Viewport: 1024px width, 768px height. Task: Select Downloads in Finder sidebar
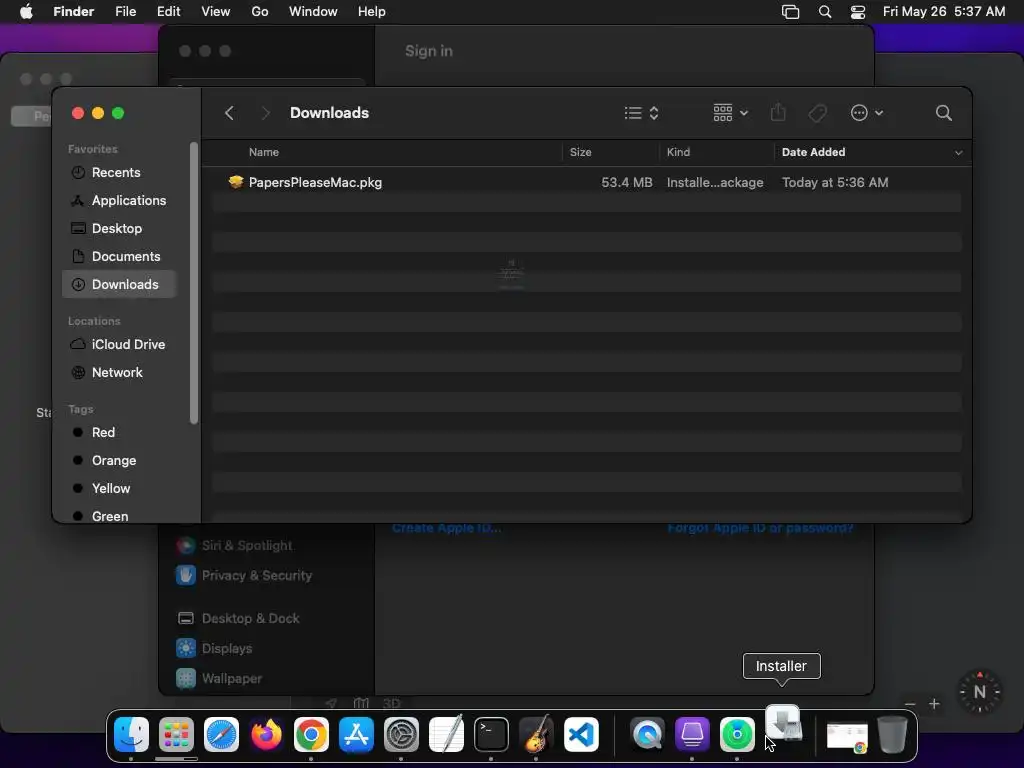(x=120, y=284)
